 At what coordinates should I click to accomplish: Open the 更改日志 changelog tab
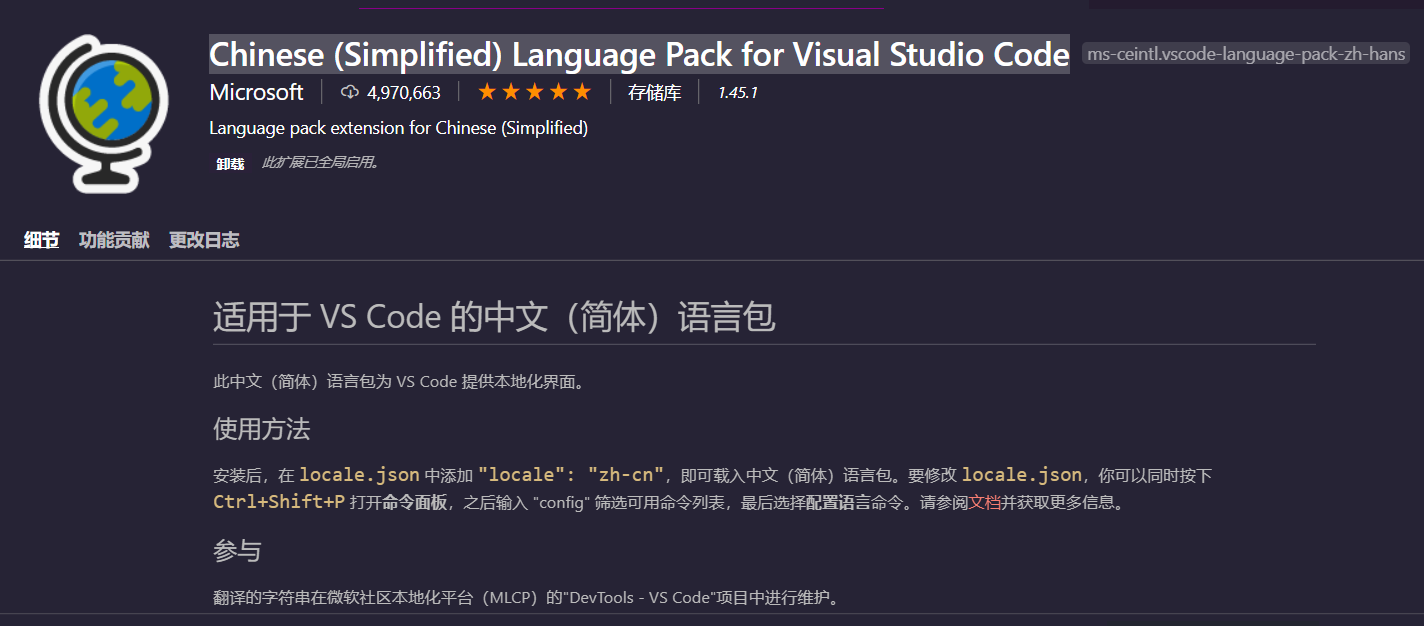click(x=203, y=240)
